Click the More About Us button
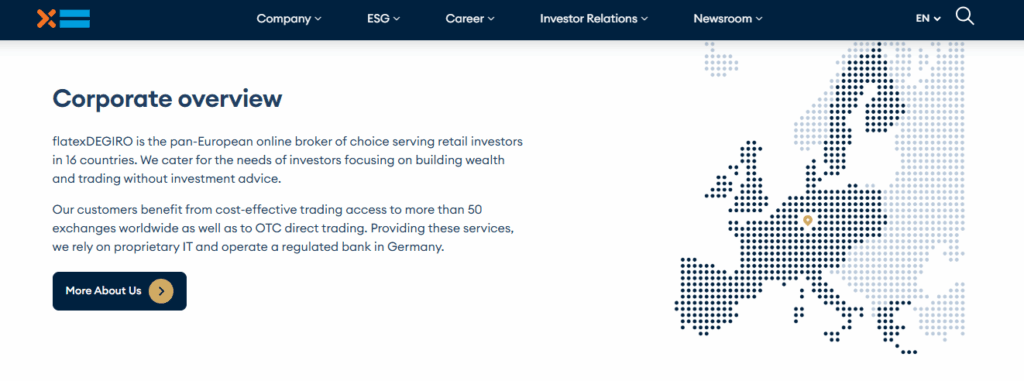The width and height of the screenshot is (1024, 381). pyautogui.click(x=120, y=291)
